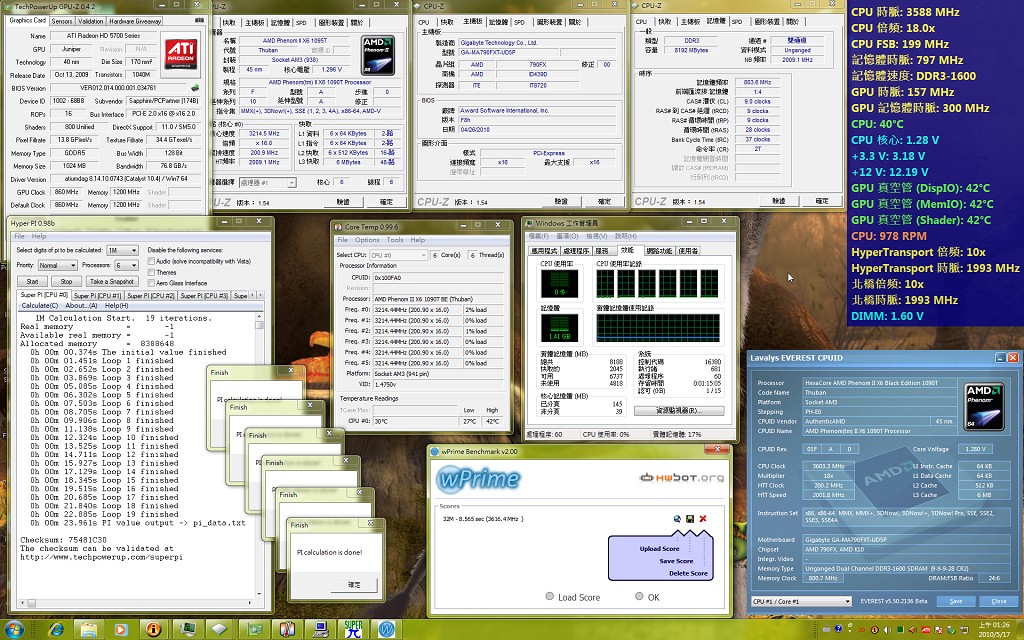The image size is (1024, 640).
Task: Click taskbar clock showing 01:26
Action: click(994, 630)
